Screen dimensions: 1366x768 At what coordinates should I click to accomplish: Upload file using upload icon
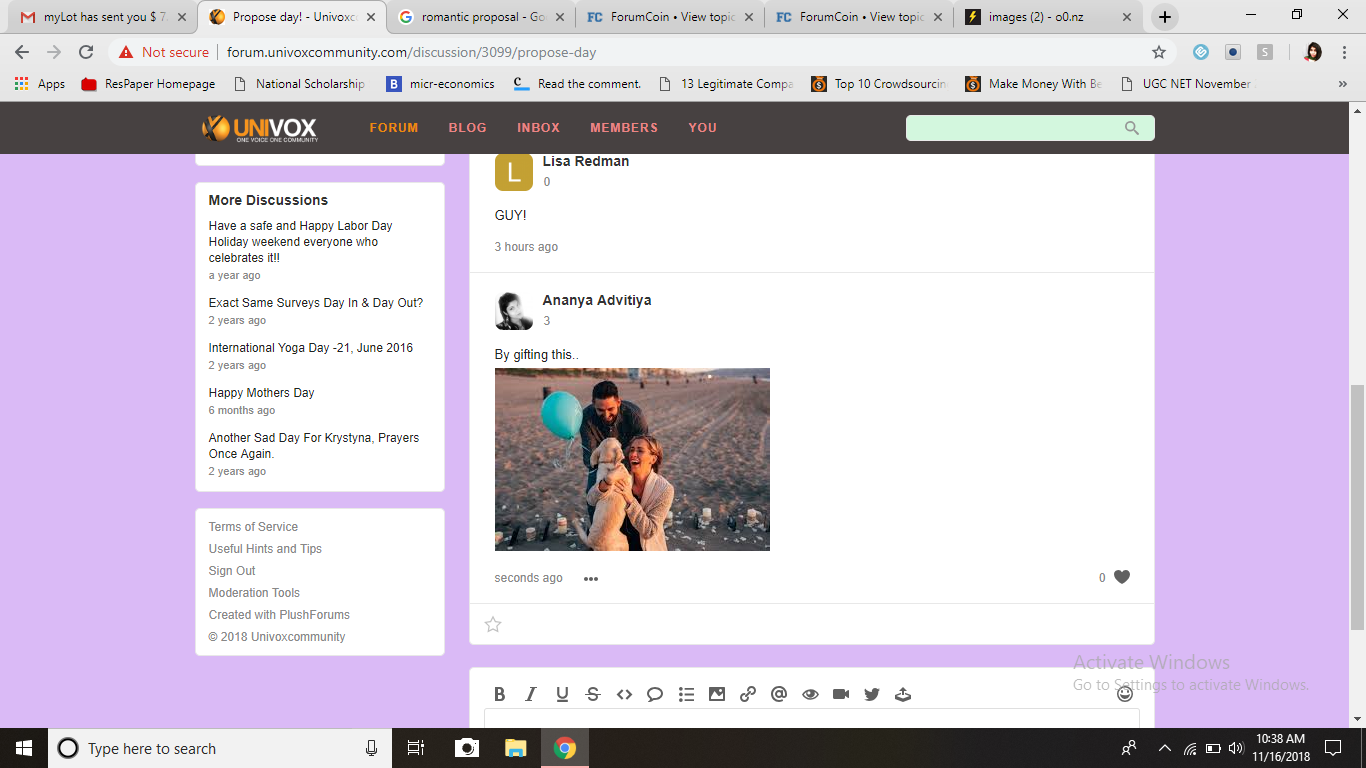pos(903,694)
